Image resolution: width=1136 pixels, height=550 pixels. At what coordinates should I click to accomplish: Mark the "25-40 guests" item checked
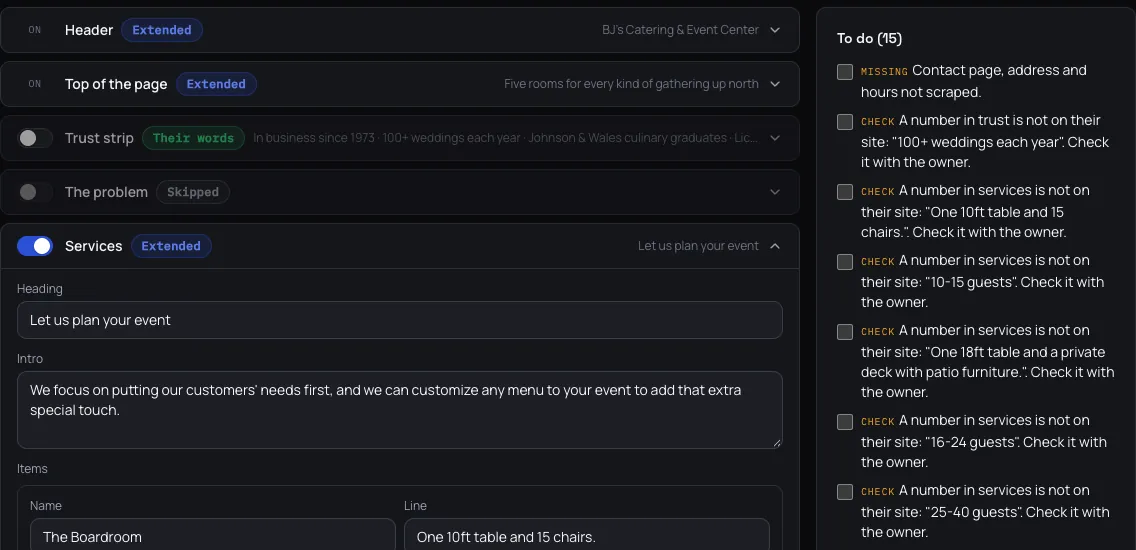pyautogui.click(x=845, y=492)
